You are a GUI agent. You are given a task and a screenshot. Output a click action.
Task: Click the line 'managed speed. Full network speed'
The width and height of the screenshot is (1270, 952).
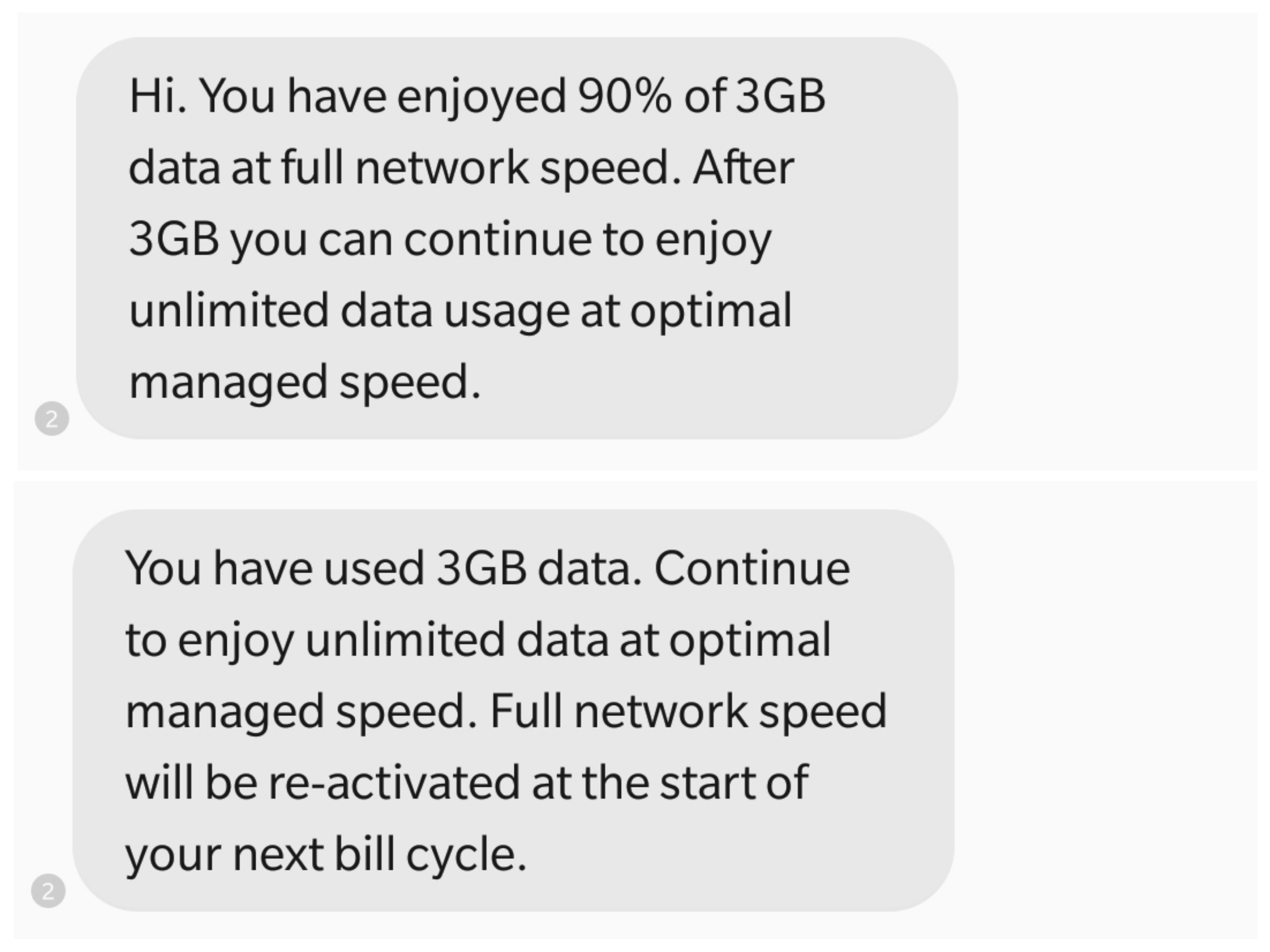[x=507, y=712]
